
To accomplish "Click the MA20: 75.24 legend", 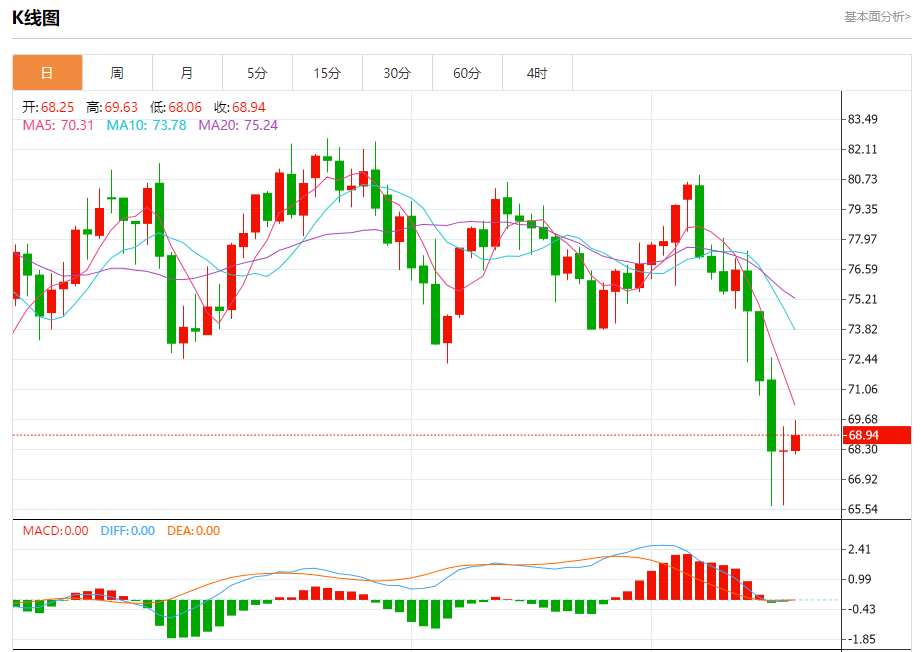I will (238, 125).
